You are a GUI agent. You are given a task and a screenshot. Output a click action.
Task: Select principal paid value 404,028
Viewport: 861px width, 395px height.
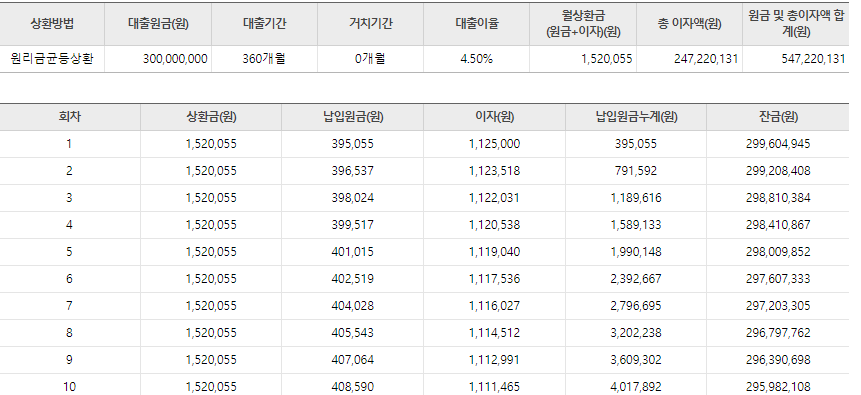pos(353,305)
